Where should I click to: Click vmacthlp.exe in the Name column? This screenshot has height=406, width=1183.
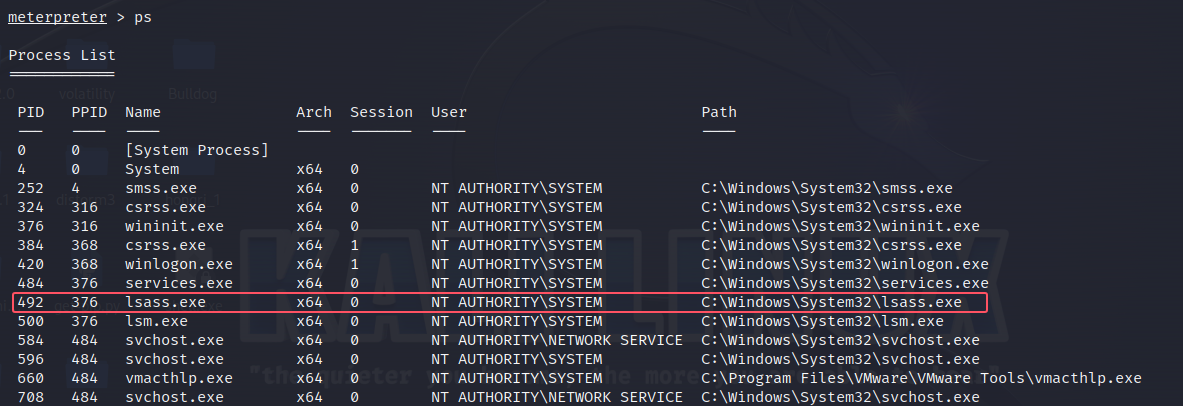[179, 378]
